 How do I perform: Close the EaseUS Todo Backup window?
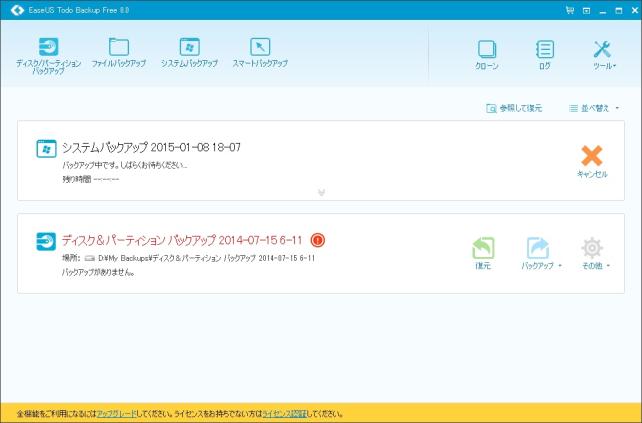point(635,11)
